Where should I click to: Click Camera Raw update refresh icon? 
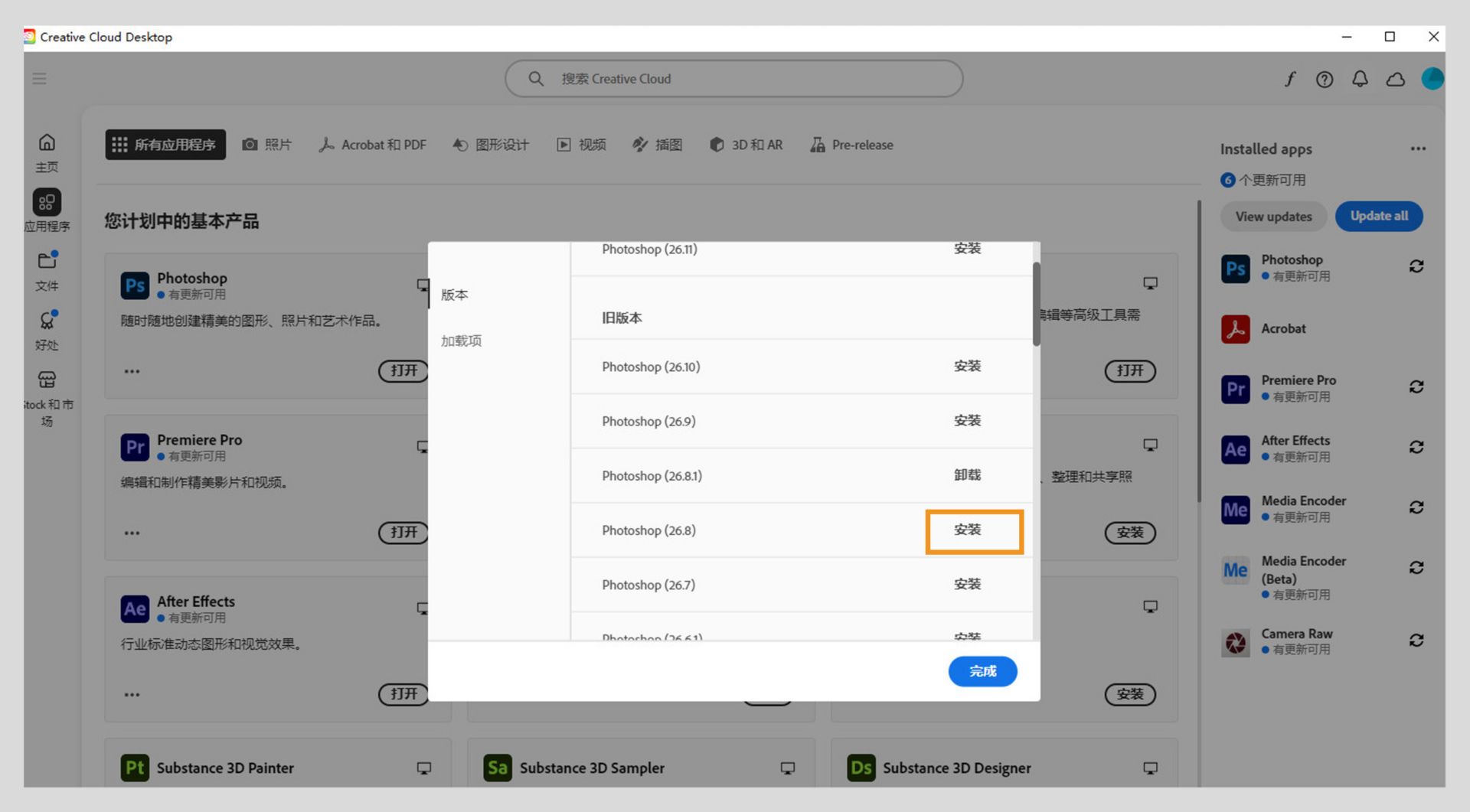tap(1416, 640)
